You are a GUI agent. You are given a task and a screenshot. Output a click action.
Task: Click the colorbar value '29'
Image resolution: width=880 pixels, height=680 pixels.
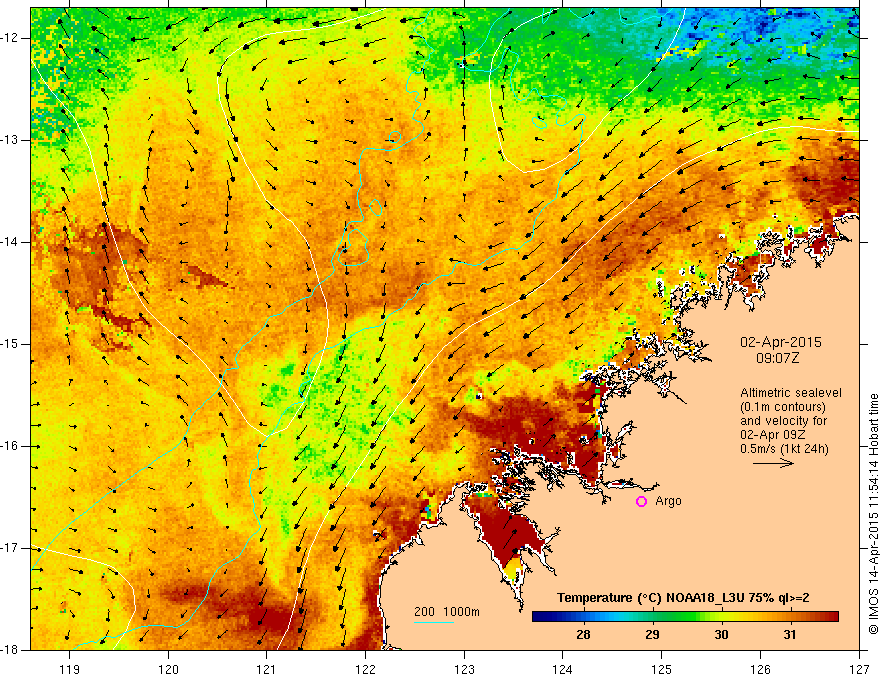tap(652, 635)
